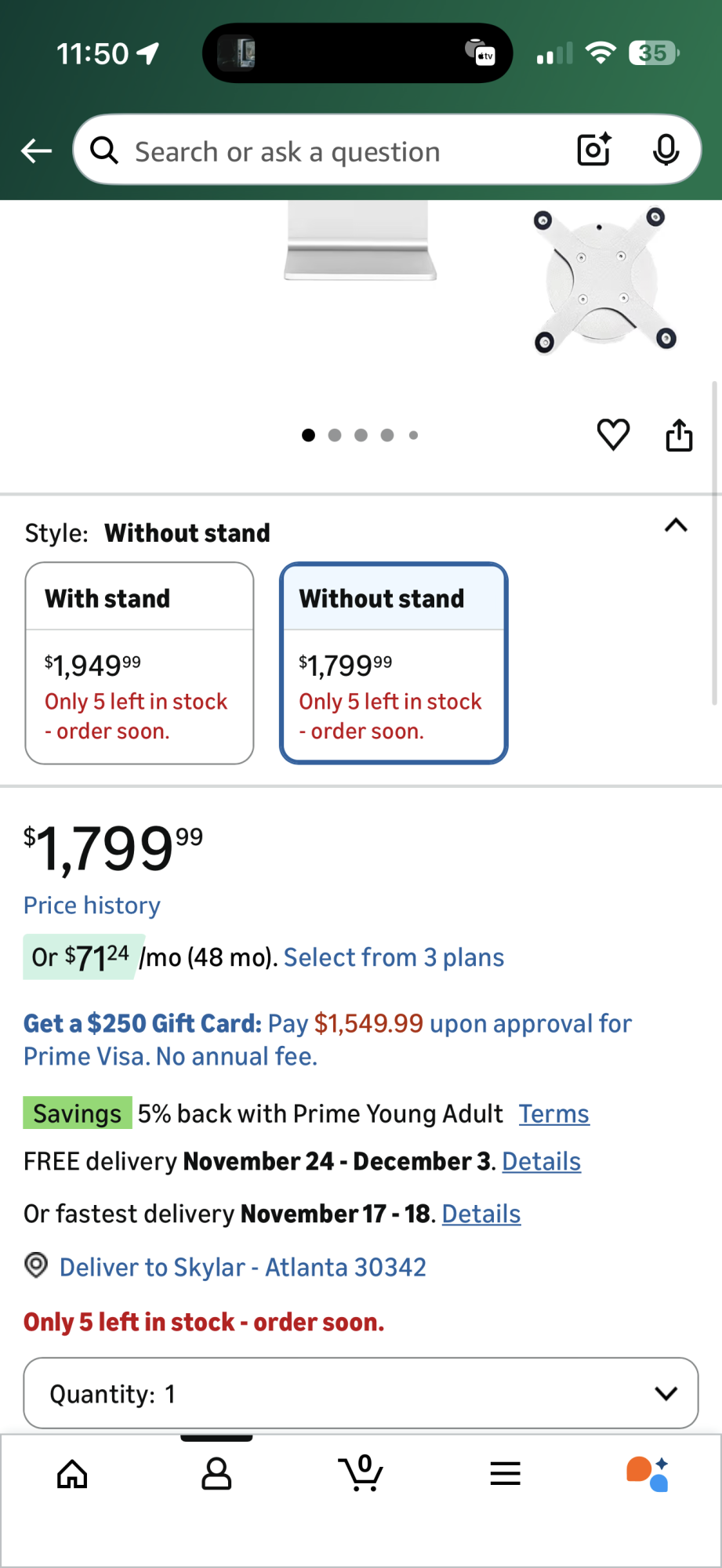722x1568 pixels.
Task: Collapse the Style options chevron
Action: click(676, 525)
